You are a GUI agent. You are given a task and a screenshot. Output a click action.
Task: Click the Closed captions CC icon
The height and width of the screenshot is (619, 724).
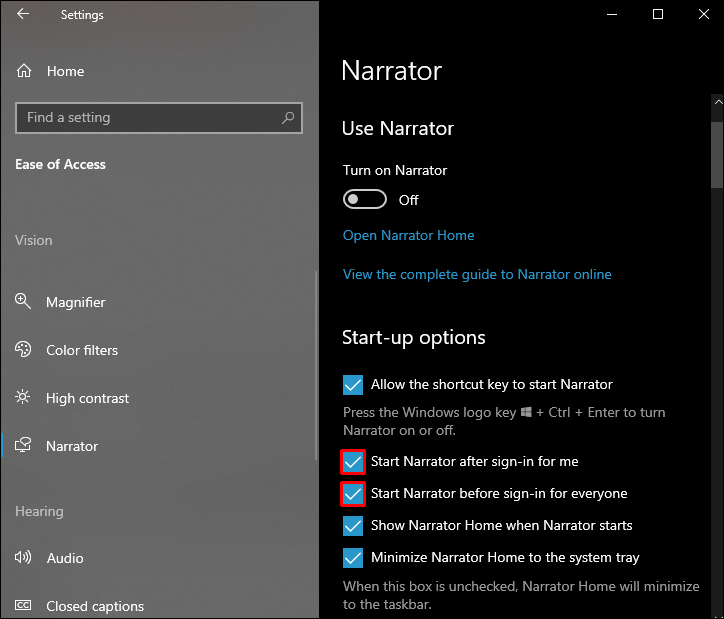click(x=23, y=605)
